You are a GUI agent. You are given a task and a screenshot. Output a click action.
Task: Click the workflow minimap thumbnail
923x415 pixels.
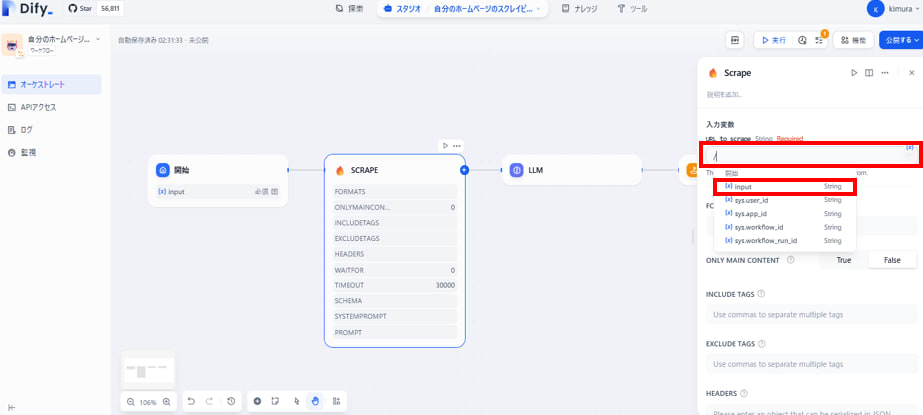148,369
